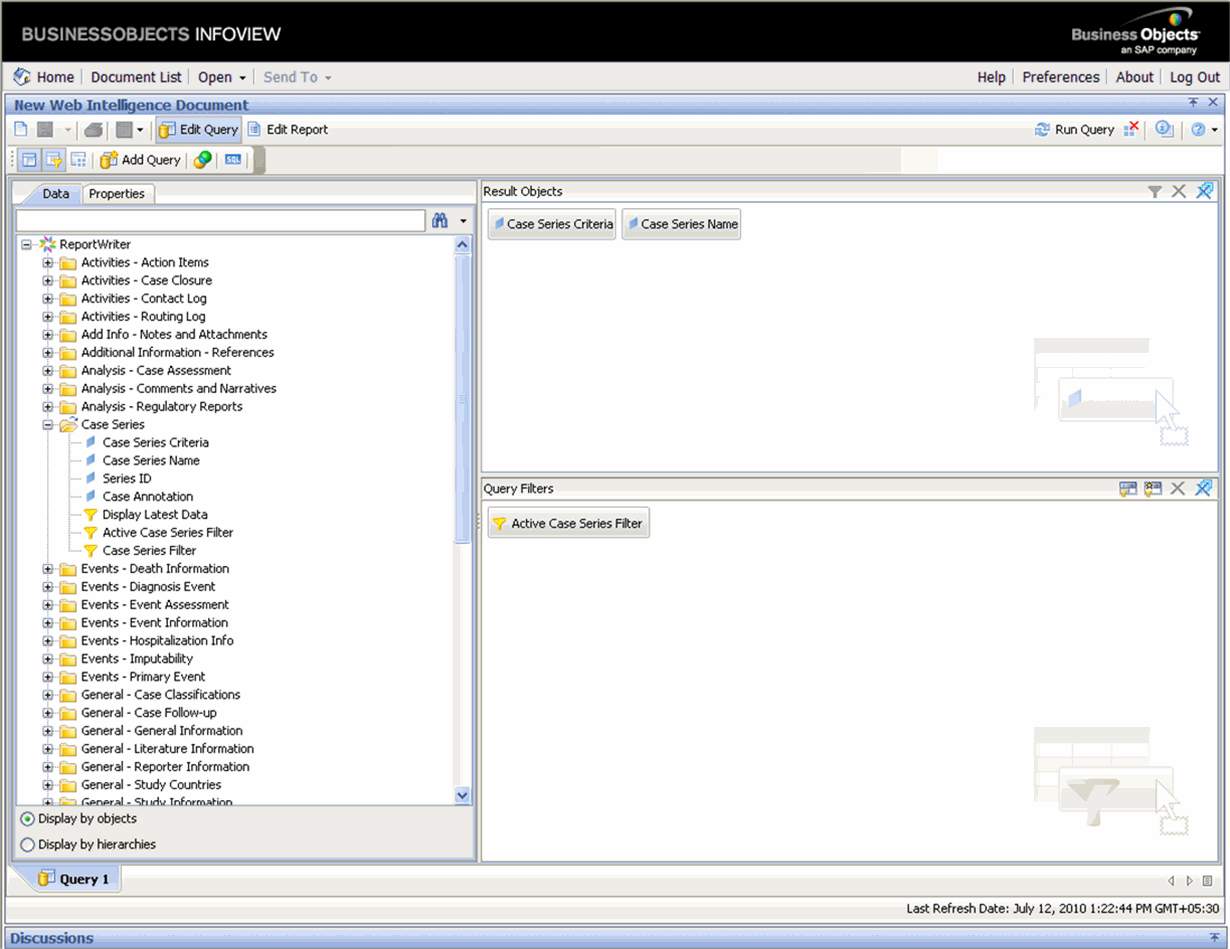The height and width of the screenshot is (949, 1230).
Task: Click the Print icon in toolbar
Action: [93, 129]
